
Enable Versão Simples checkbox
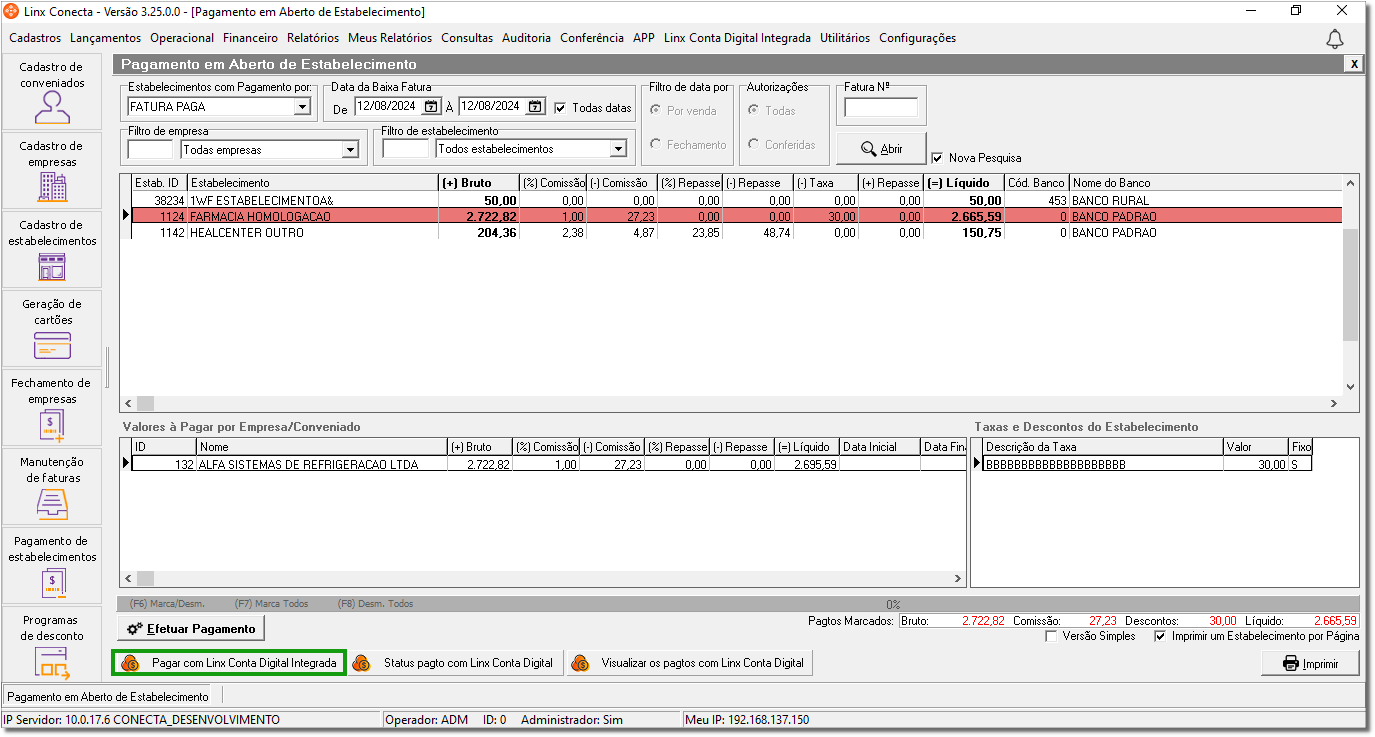[x=1051, y=636]
